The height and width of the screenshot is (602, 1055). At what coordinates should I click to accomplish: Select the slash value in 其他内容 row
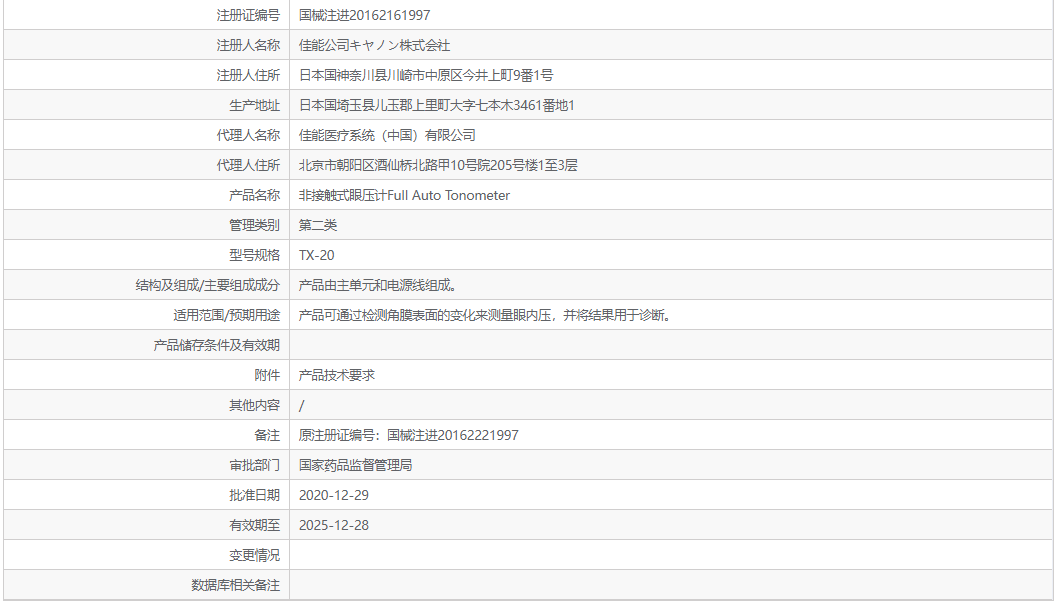[301, 406]
